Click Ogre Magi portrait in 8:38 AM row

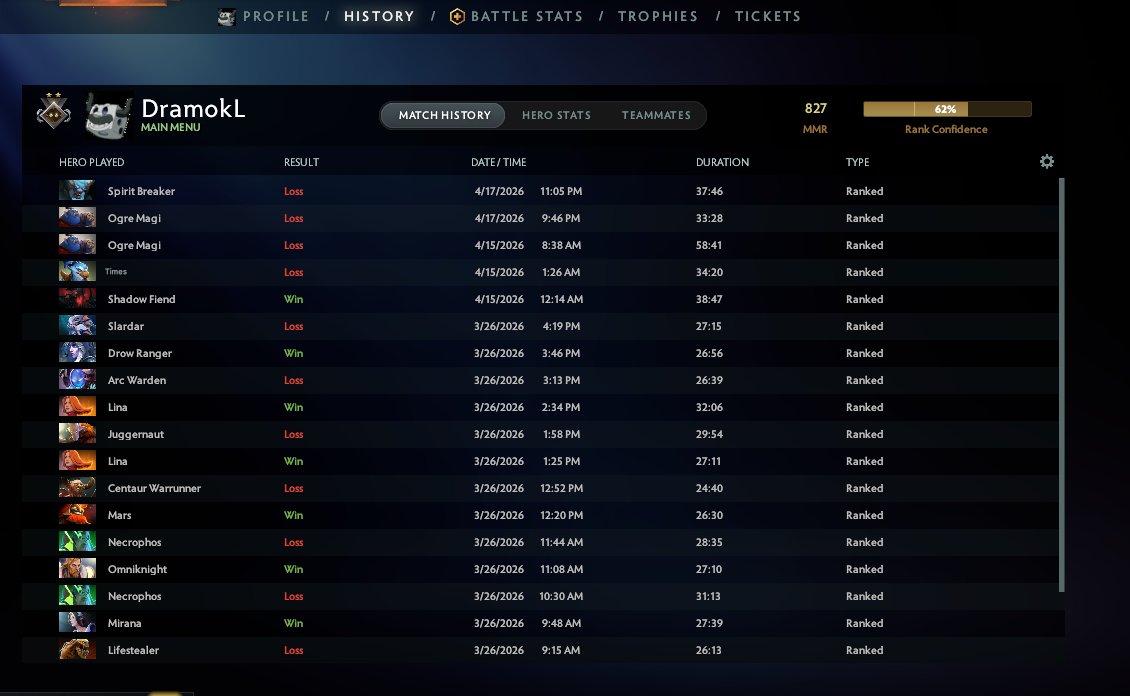(x=77, y=245)
